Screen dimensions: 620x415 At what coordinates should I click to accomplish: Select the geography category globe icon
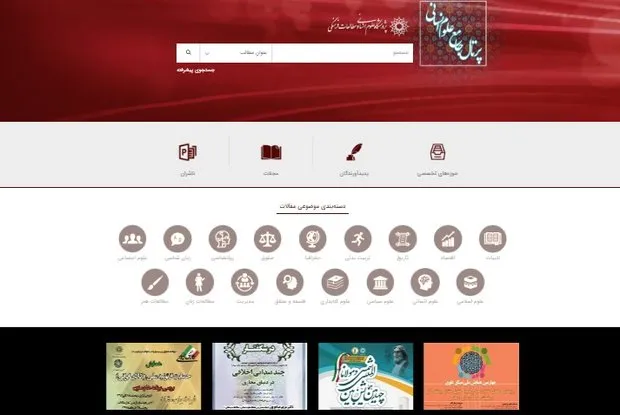(x=313, y=239)
